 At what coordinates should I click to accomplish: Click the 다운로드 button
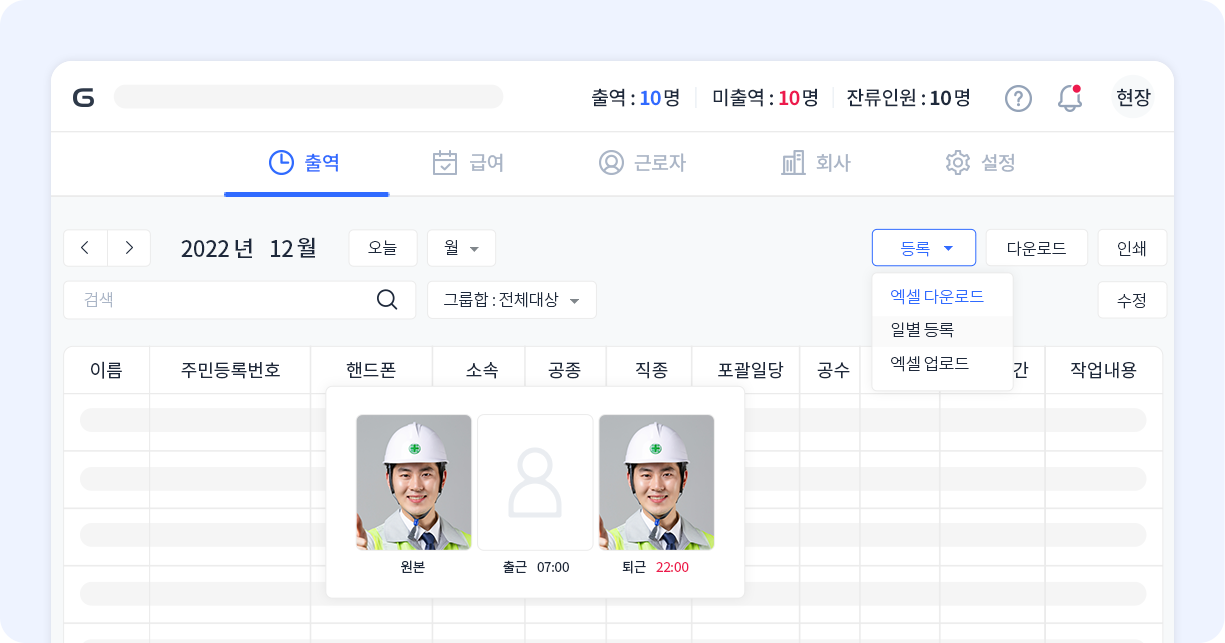click(1036, 248)
